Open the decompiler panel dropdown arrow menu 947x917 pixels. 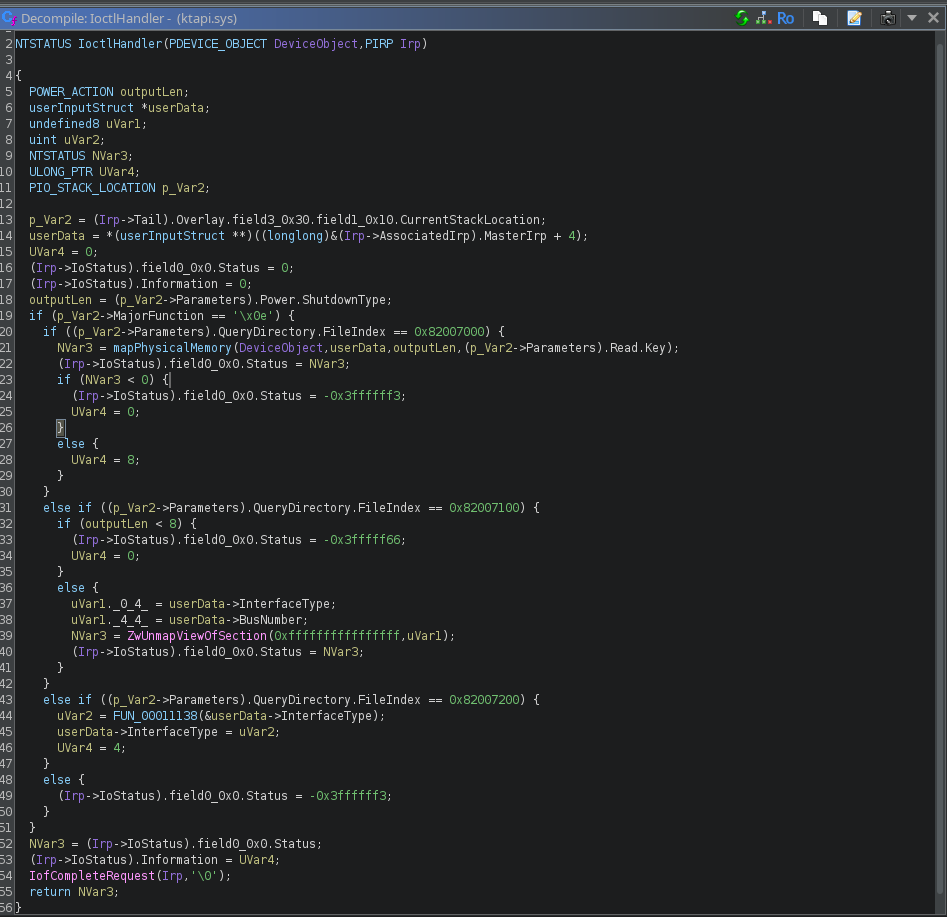click(912, 18)
